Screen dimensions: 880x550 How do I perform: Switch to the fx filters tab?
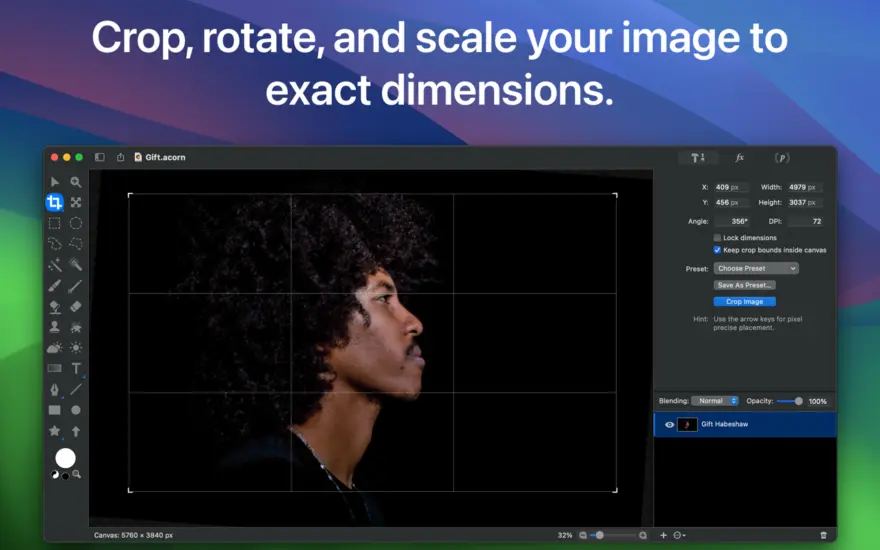pyautogui.click(x=740, y=158)
